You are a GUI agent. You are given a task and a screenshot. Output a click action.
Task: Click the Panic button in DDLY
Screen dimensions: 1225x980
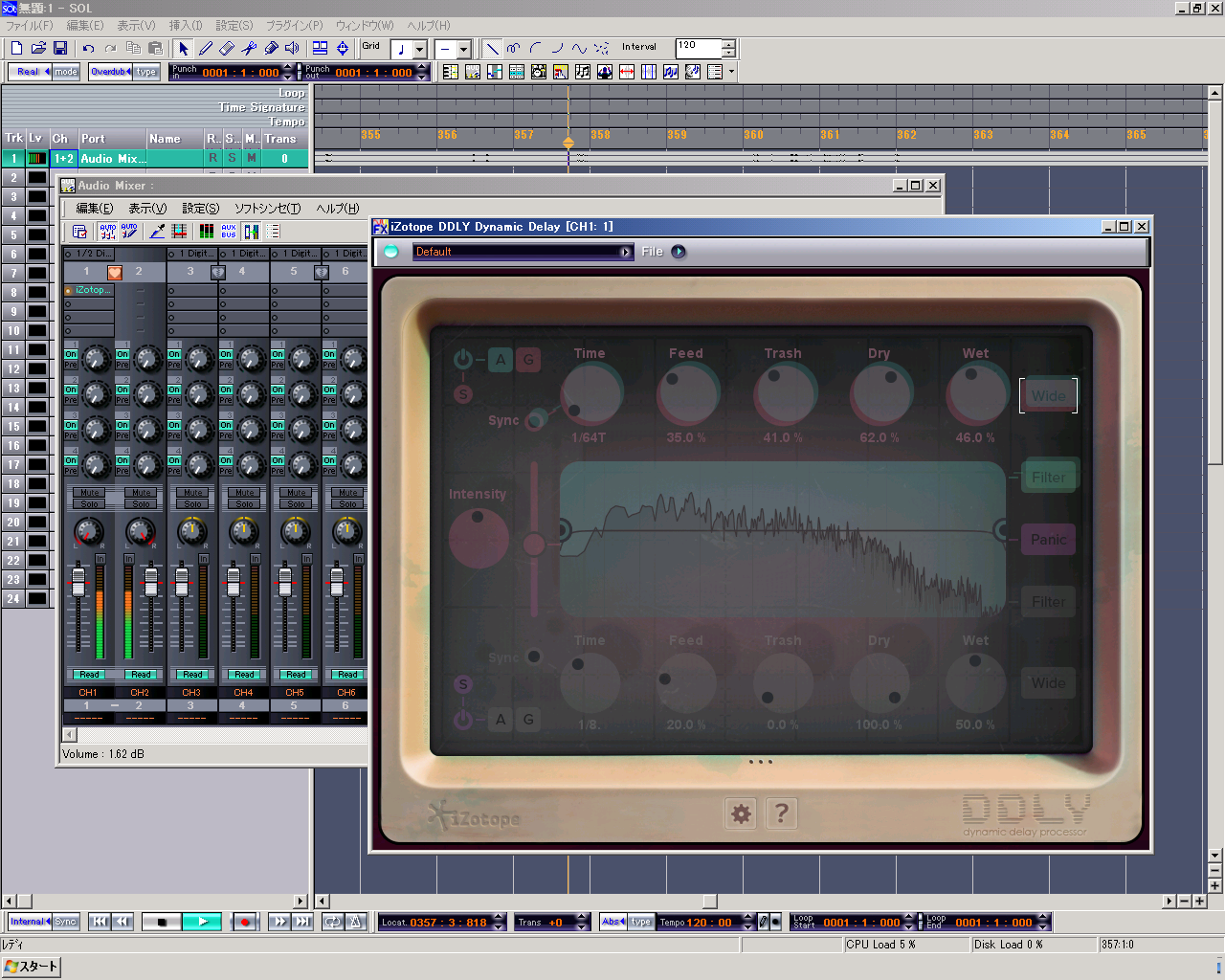(1048, 540)
